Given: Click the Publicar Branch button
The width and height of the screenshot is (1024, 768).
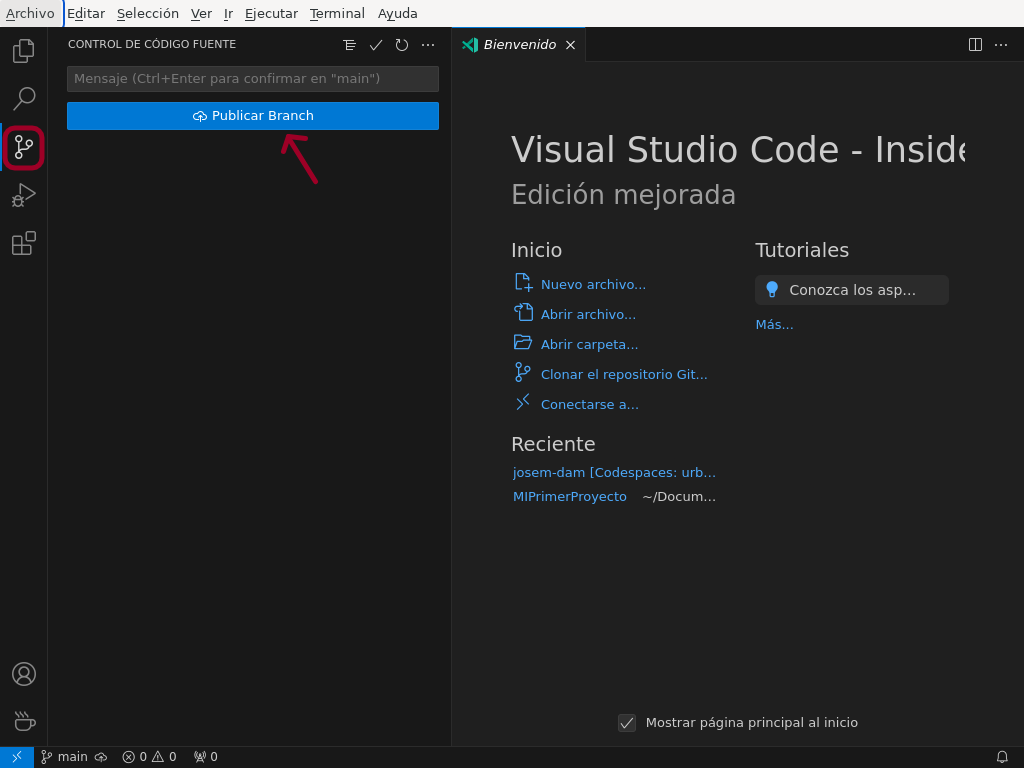Looking at the screenshot, I should (x=253, y=116).
